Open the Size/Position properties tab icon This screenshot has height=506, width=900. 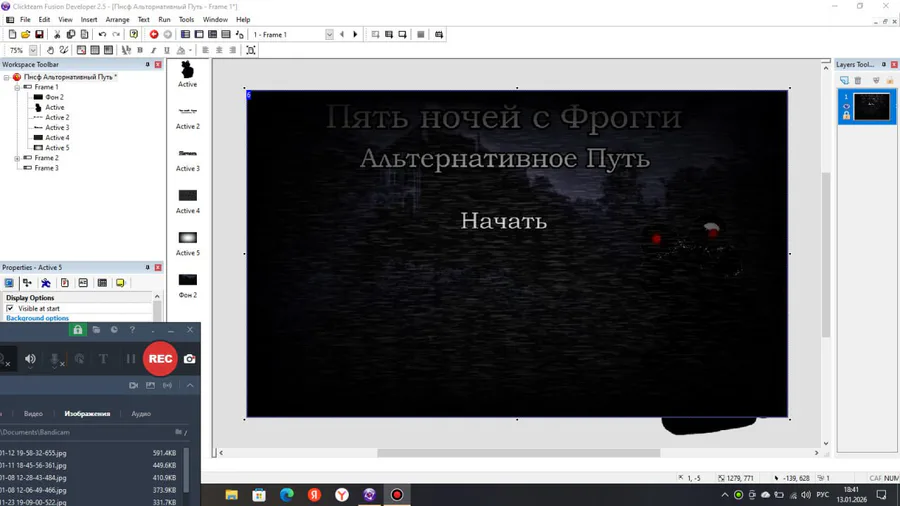(27, 283)
